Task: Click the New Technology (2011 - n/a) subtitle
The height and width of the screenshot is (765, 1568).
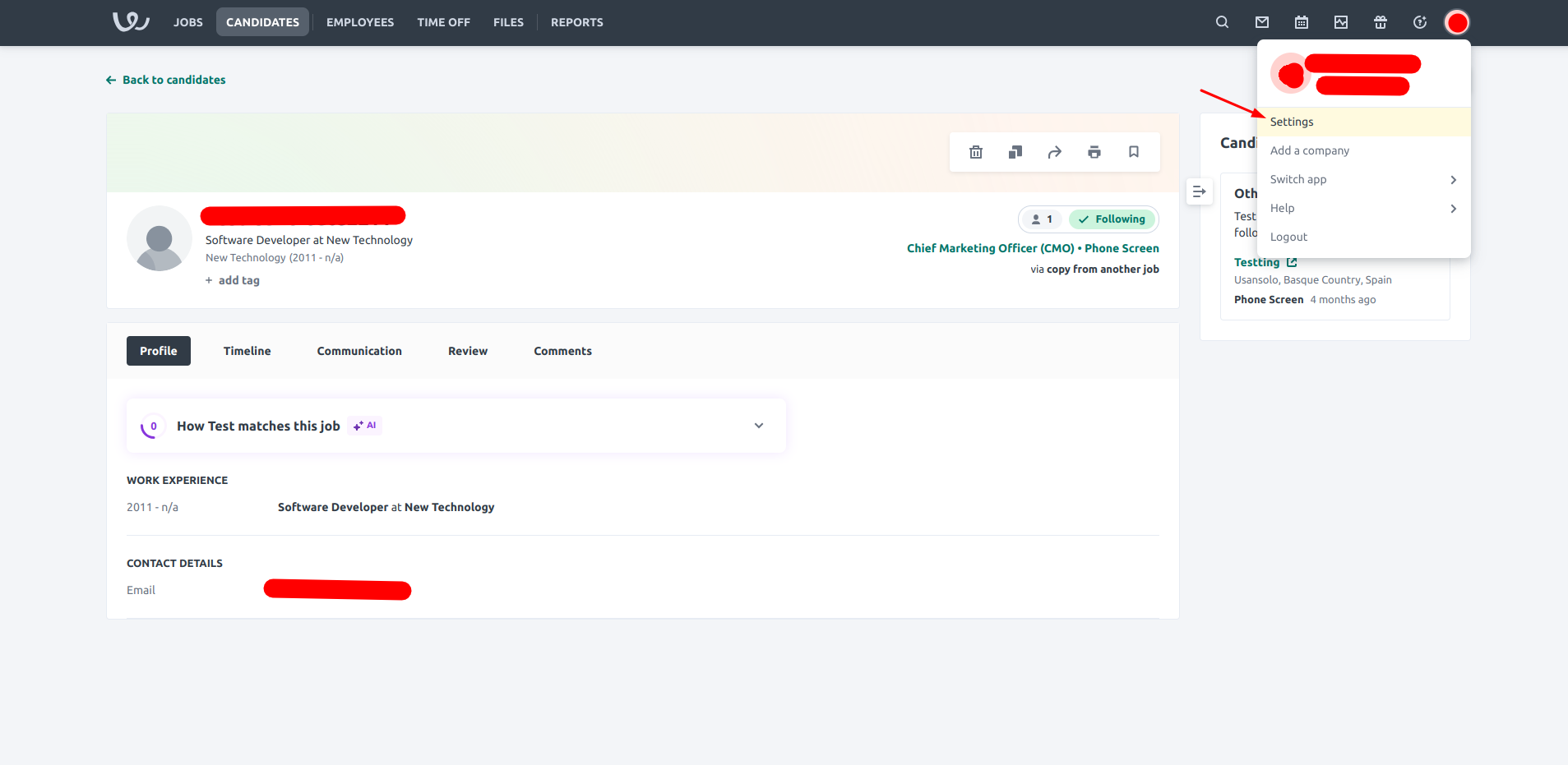Action: [275, 258]
